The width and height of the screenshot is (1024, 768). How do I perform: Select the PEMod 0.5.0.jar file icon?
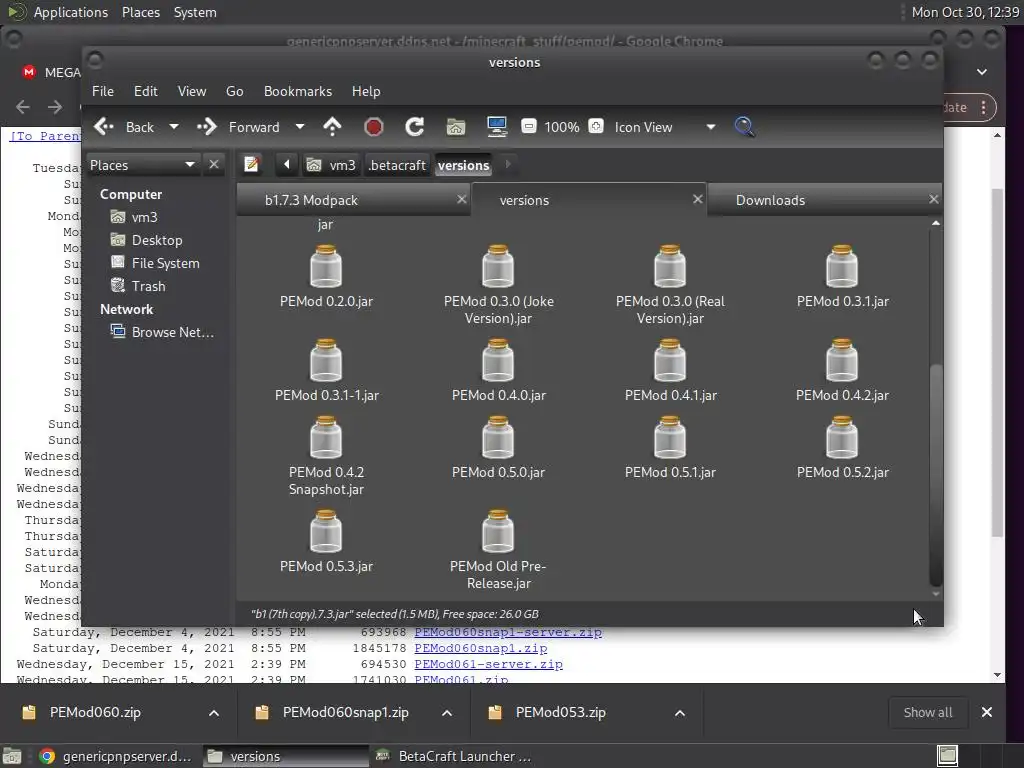(x=498, y=438)
